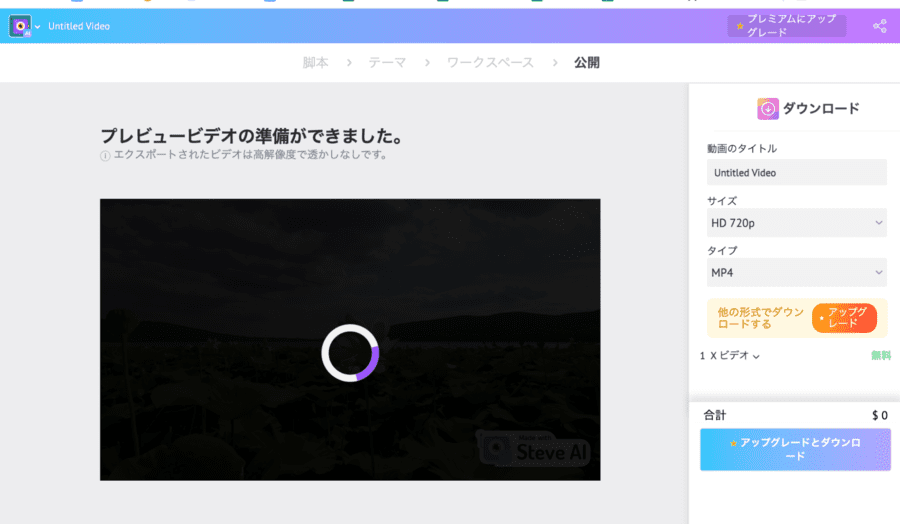
Task: Open the share icon in header
Action: [879, 26]
